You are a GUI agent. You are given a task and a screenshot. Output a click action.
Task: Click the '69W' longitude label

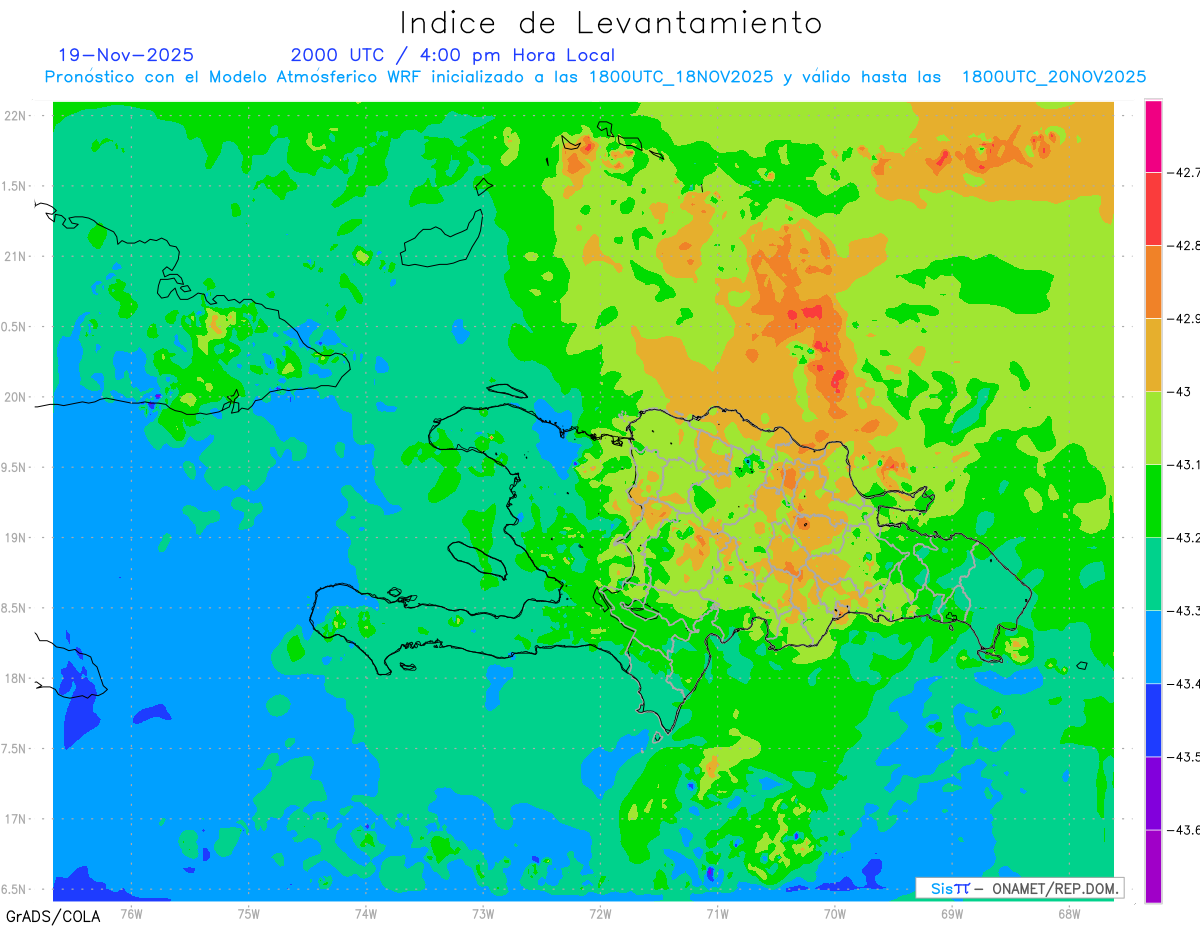(x=952, y=913)
